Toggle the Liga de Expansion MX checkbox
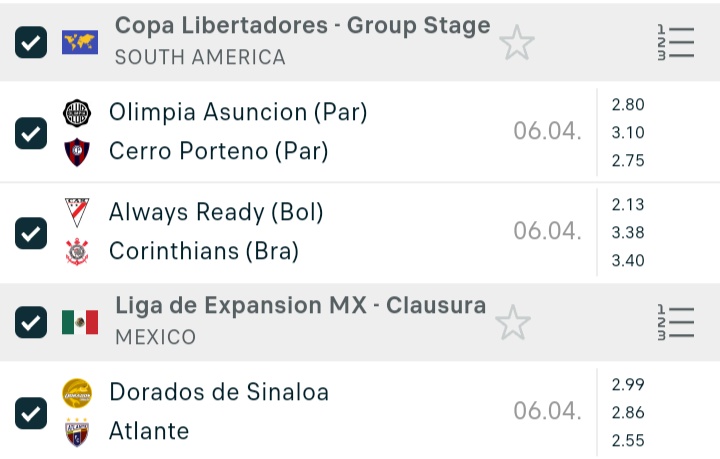The image size is (720, 459). pos(31,322)
